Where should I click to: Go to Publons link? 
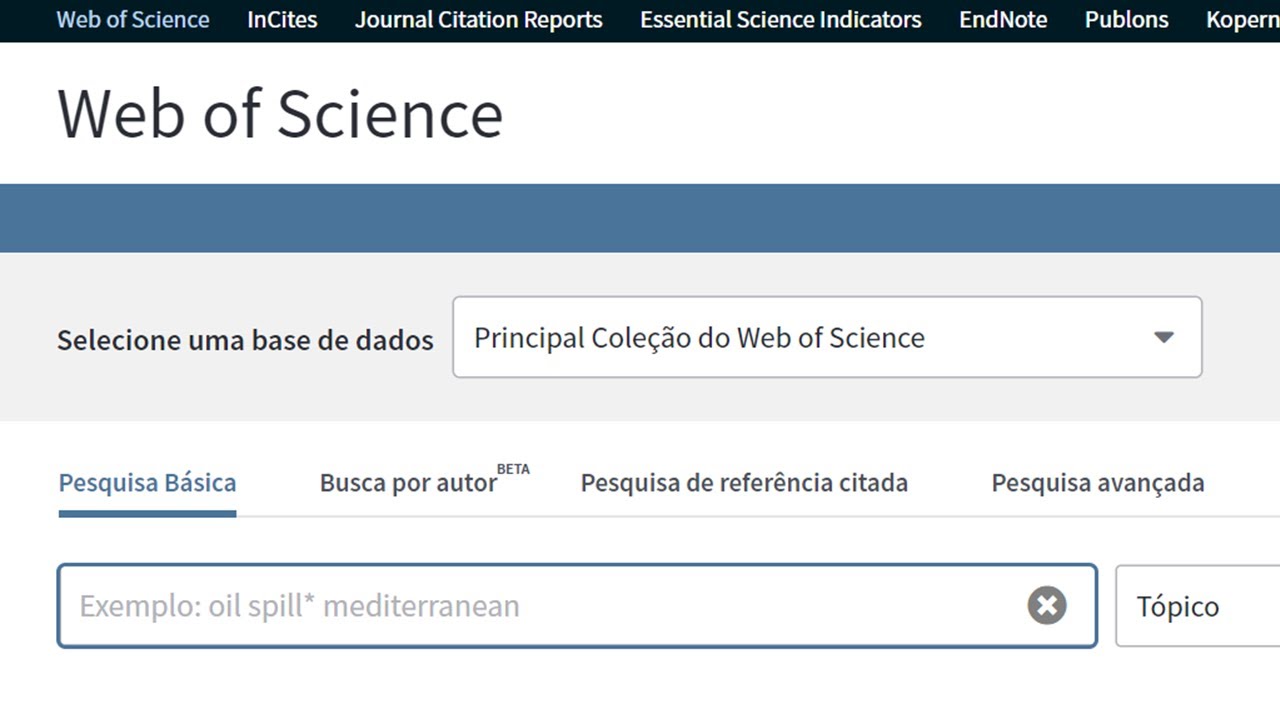1126,20
